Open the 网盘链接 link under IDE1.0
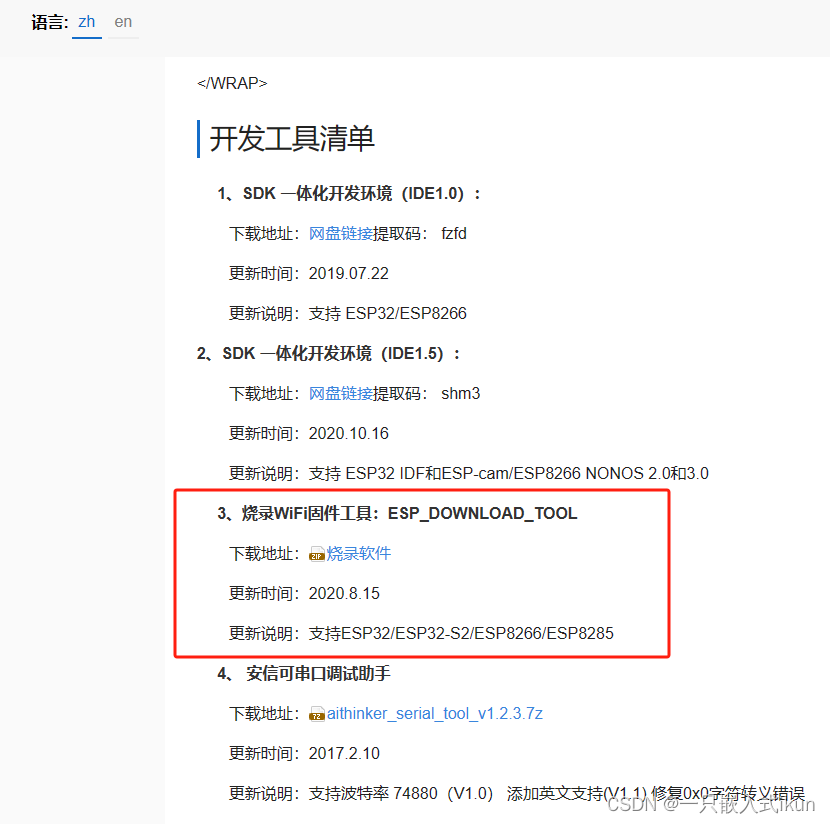830x824 pixels. tap(340, 233)
